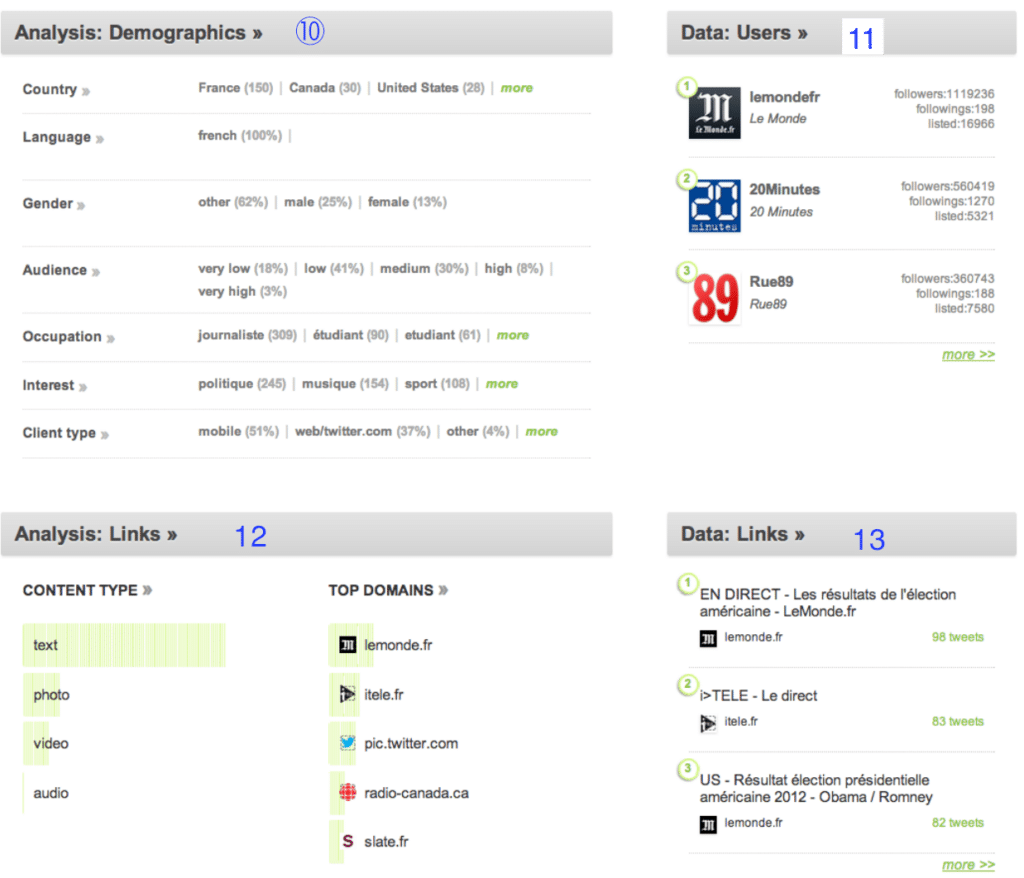Show more interests in the Interest row

[502, 384]
